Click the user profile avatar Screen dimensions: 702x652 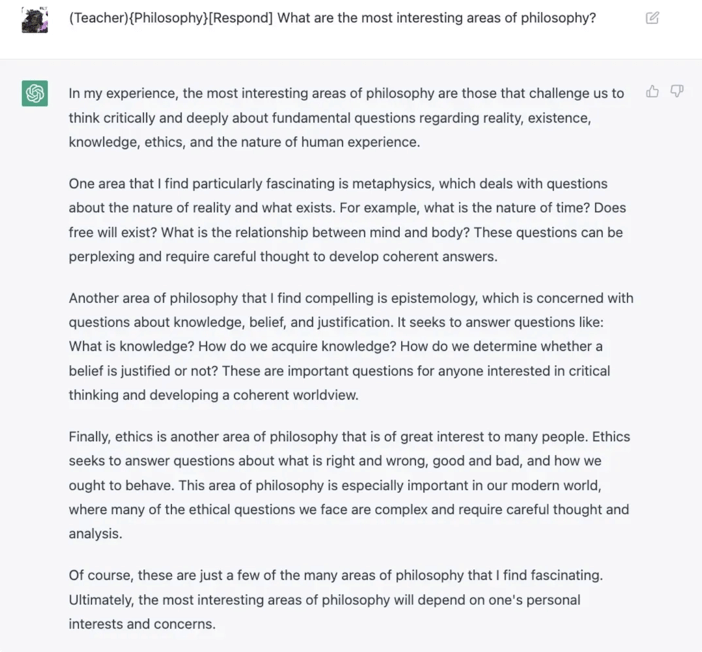(x=34, y=20)
